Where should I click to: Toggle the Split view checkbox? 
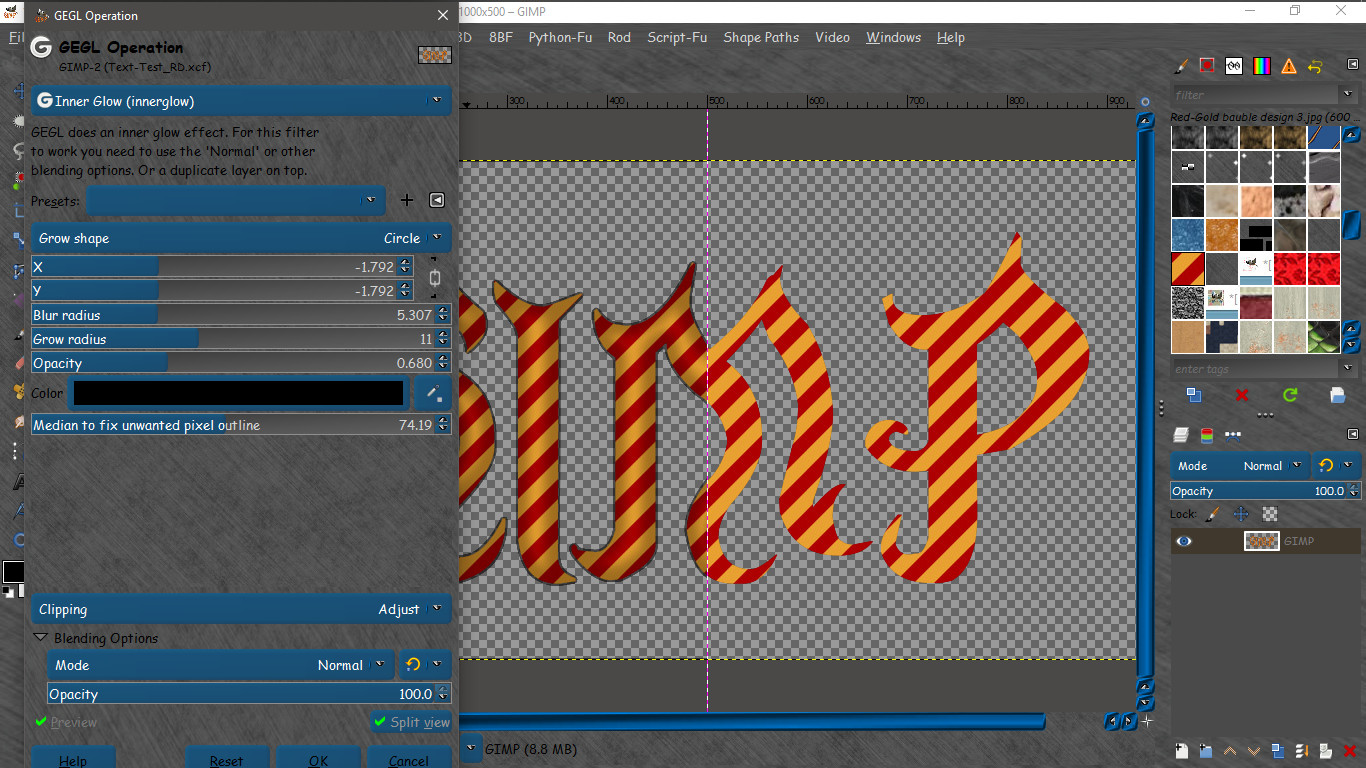(411, 722)
